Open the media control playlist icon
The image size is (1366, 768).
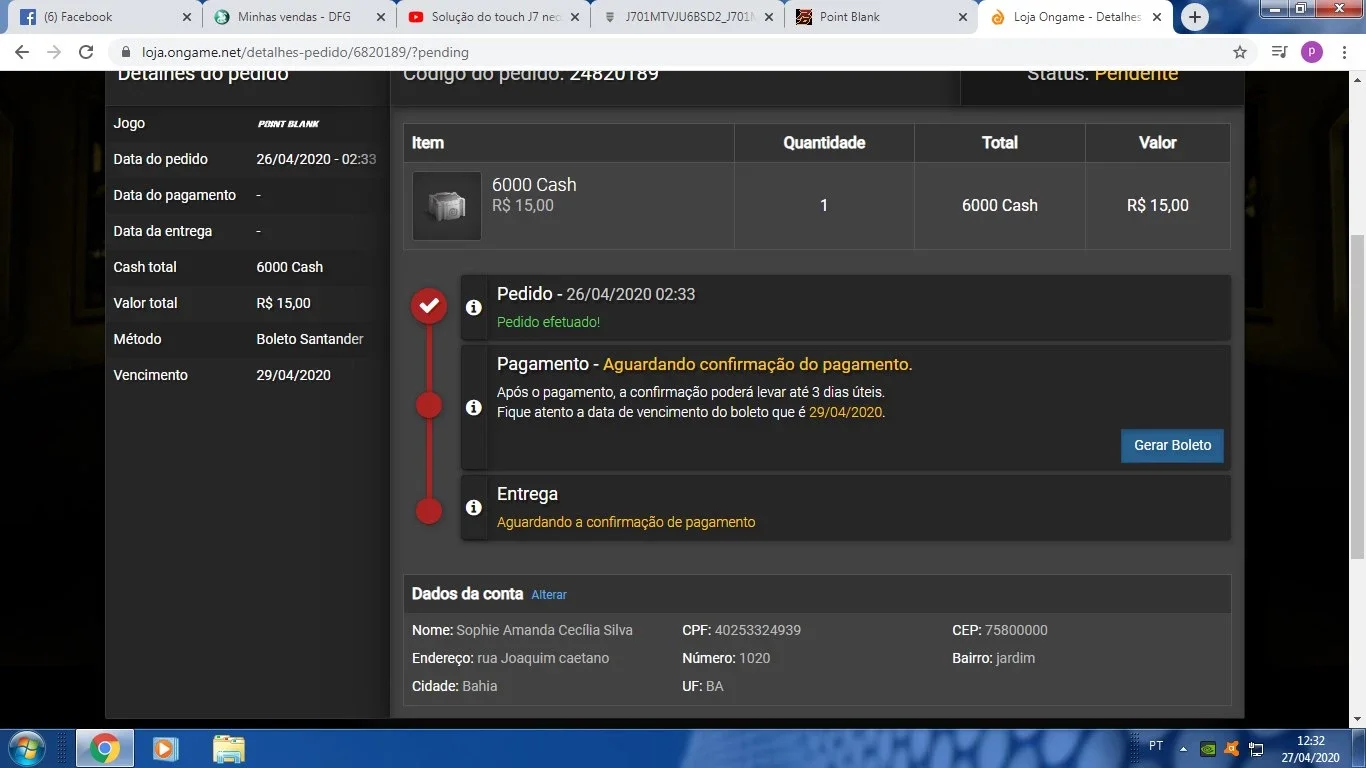[1279, 52]
